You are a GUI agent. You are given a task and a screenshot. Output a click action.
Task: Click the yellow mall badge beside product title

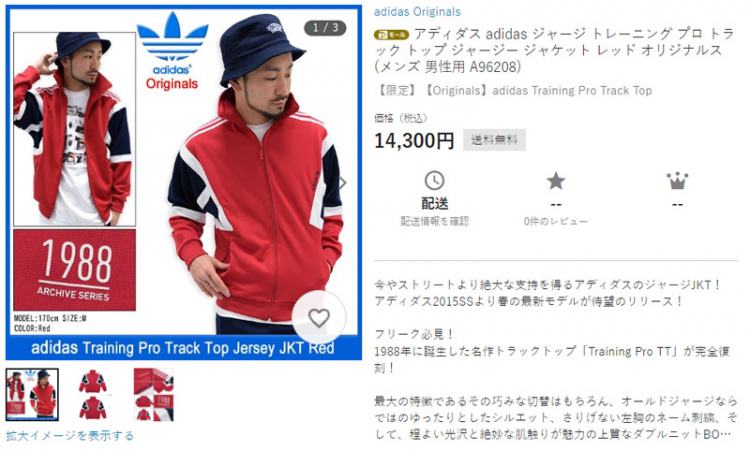coord(391,34)
